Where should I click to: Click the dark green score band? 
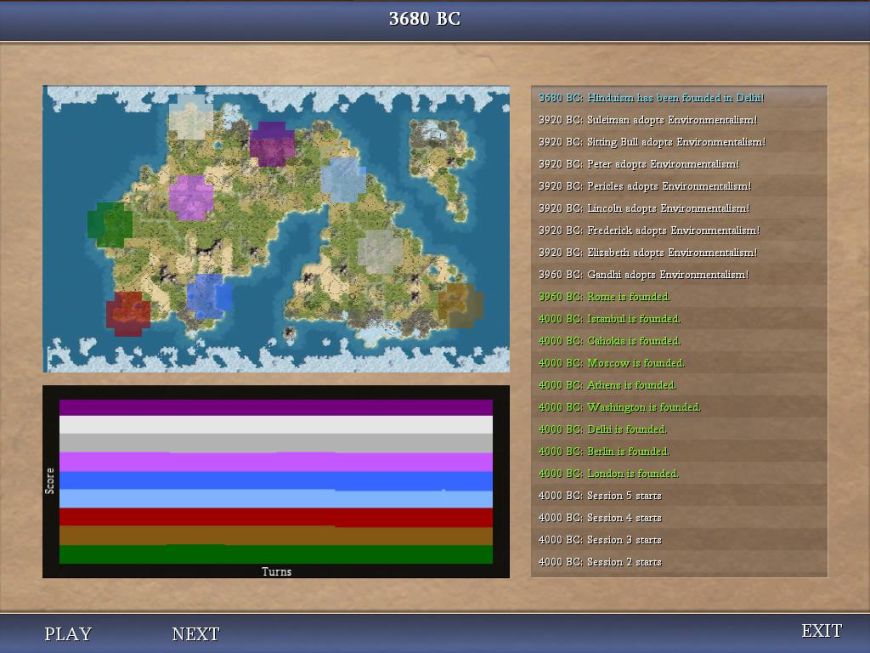click(276, 554)
